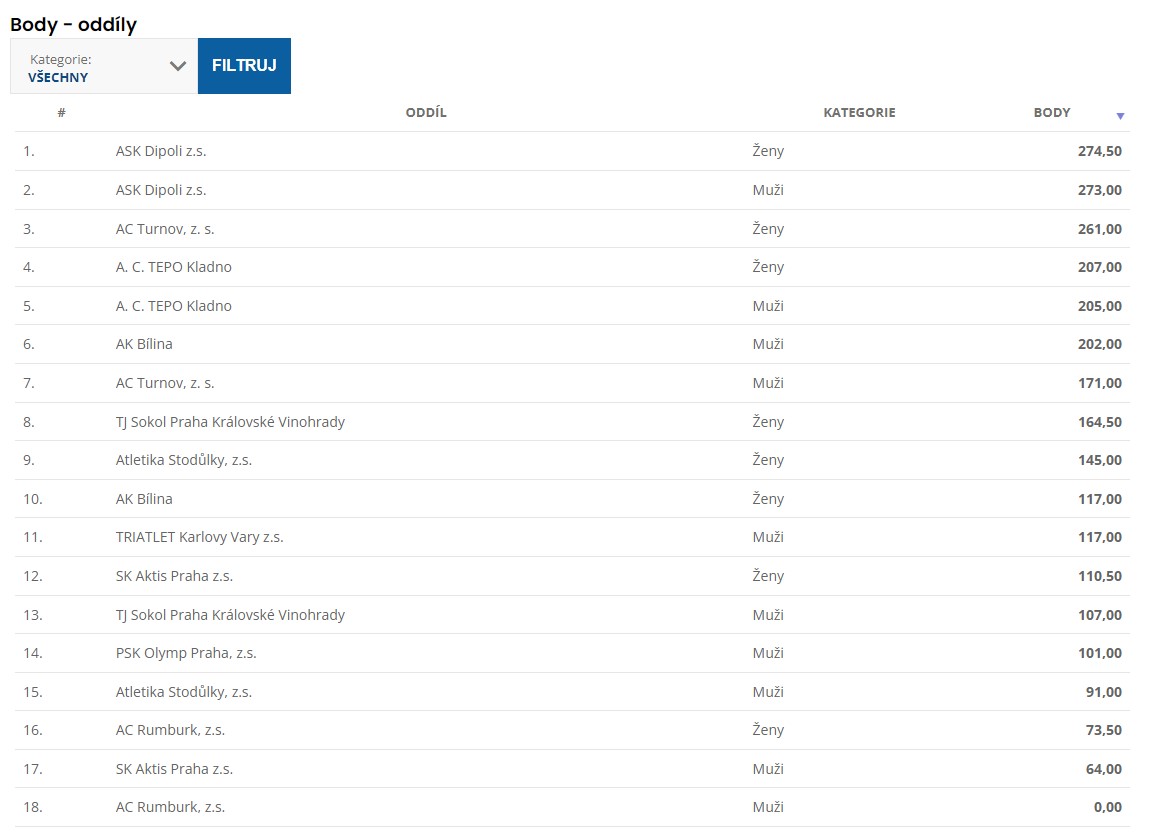Click the score 202,00
Image resolution: width=1161 pixels, height=839 pixels.
[1100, 344]
